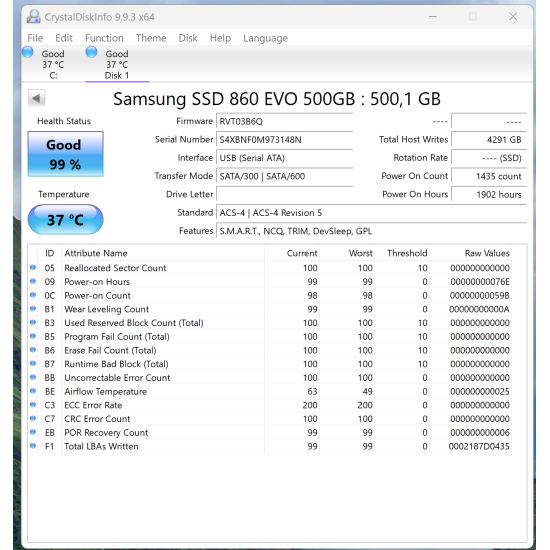Click the Firmware field RVT03B6Q

pyautogui.click(x=284, y=121)
